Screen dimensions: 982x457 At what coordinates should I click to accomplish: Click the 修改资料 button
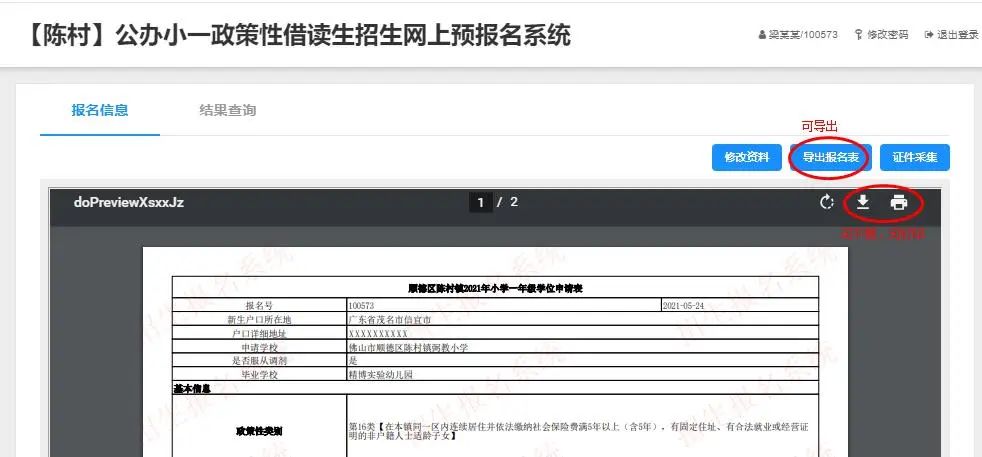pyautogui.click(x=747, y=157)
